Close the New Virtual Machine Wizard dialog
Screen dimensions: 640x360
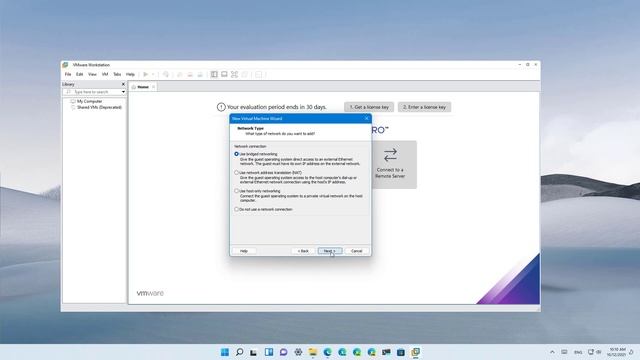click(x=366, y=118)
